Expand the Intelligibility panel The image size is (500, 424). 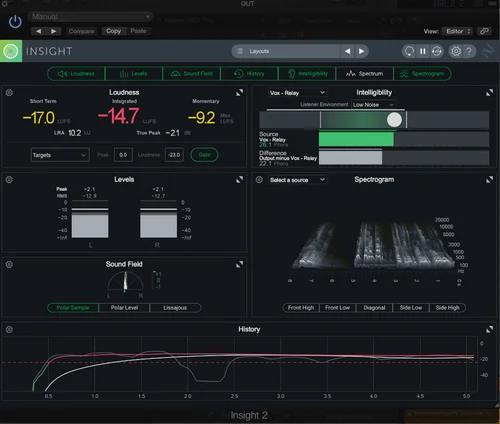tap(489, 93)
